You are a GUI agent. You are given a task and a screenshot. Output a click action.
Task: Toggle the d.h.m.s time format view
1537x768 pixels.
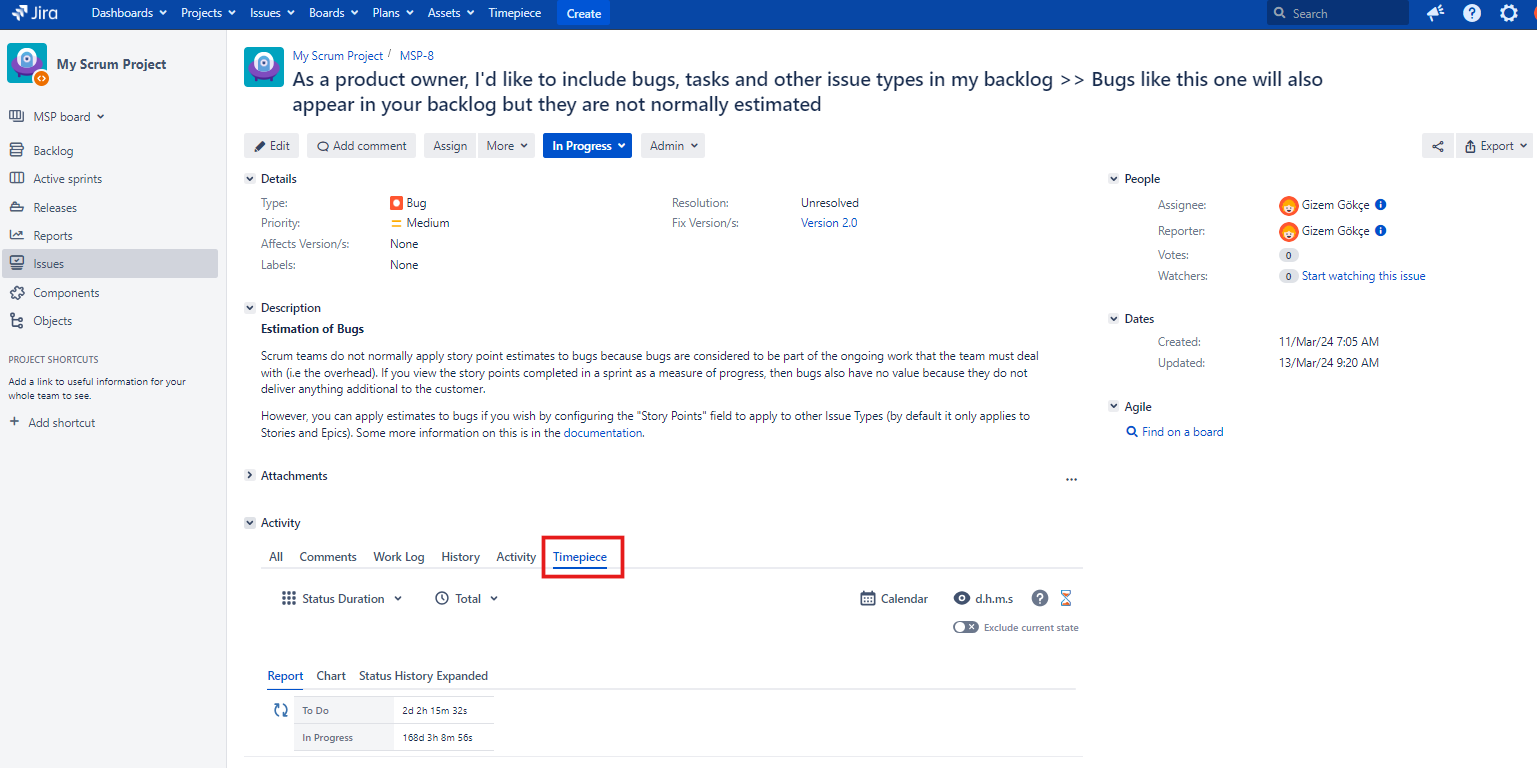(x=983, y=598)
